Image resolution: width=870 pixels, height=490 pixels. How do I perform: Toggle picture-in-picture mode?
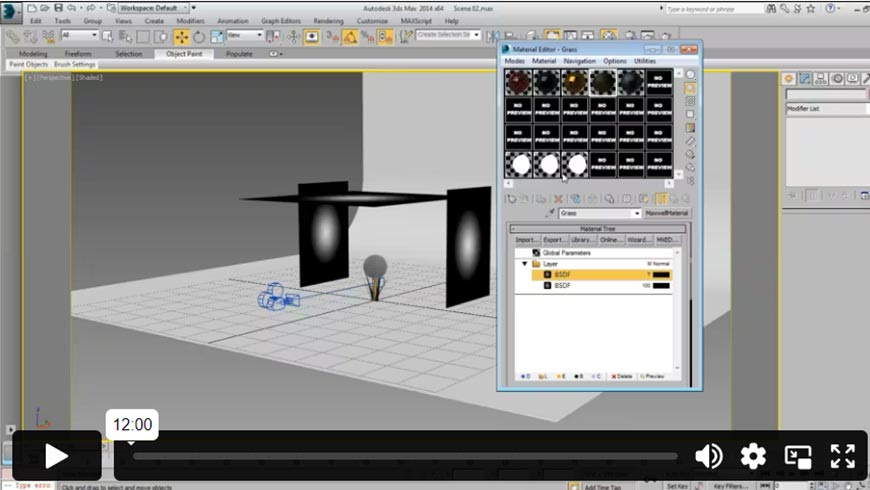coord(798,456)
